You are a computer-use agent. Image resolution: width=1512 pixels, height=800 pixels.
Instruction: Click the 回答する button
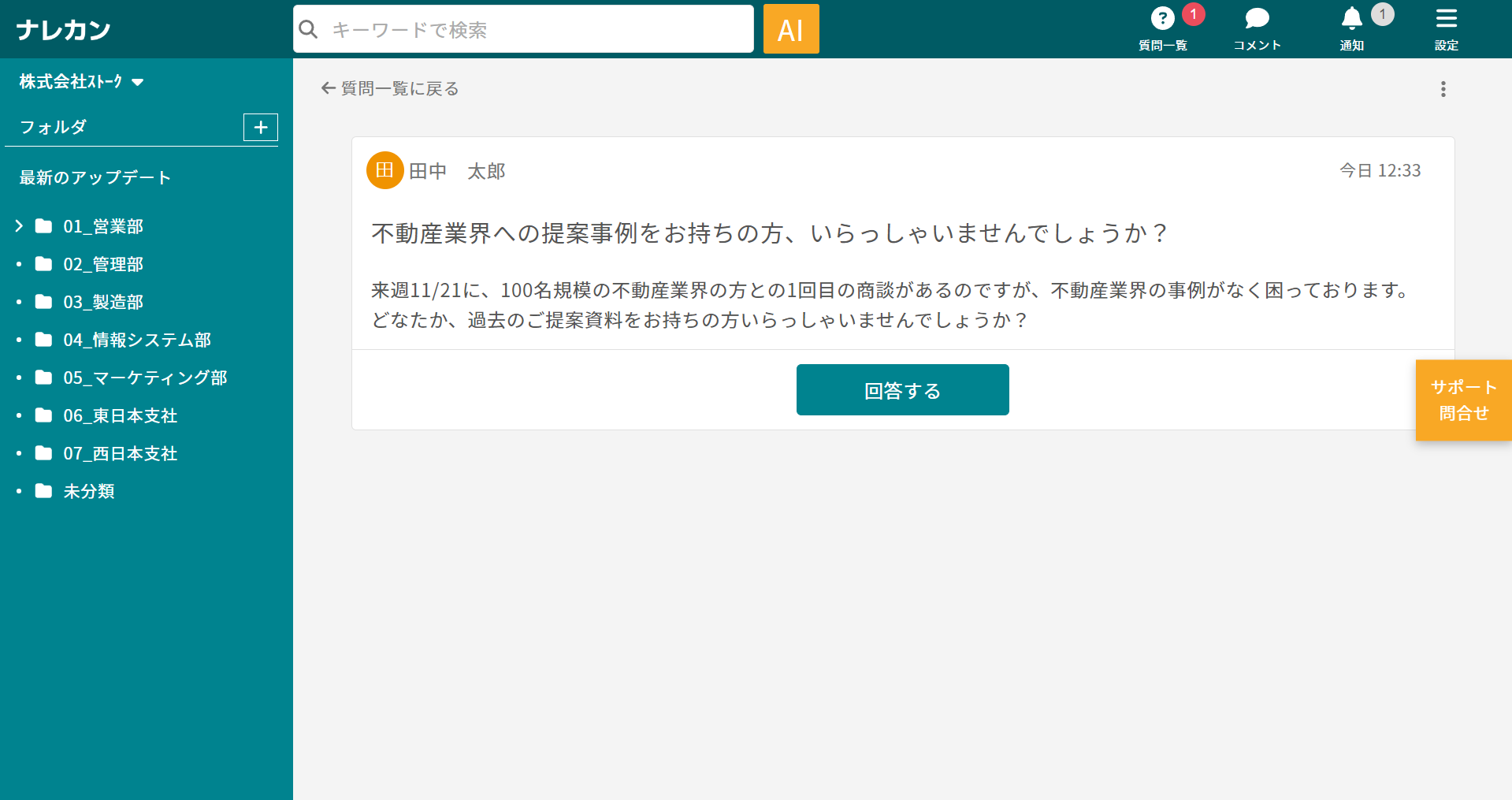[902, 389]
